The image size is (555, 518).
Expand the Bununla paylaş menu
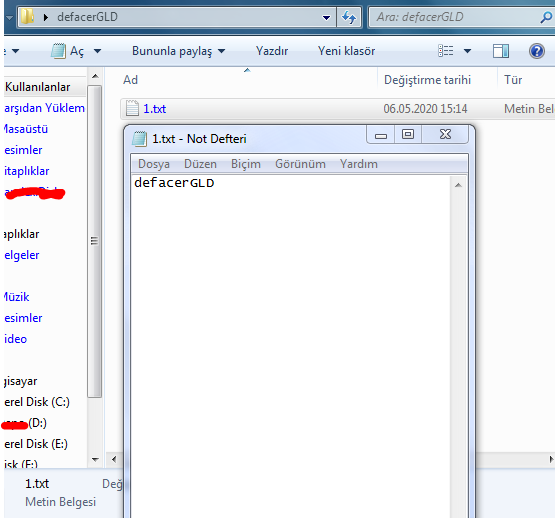[x=178, y=51]
